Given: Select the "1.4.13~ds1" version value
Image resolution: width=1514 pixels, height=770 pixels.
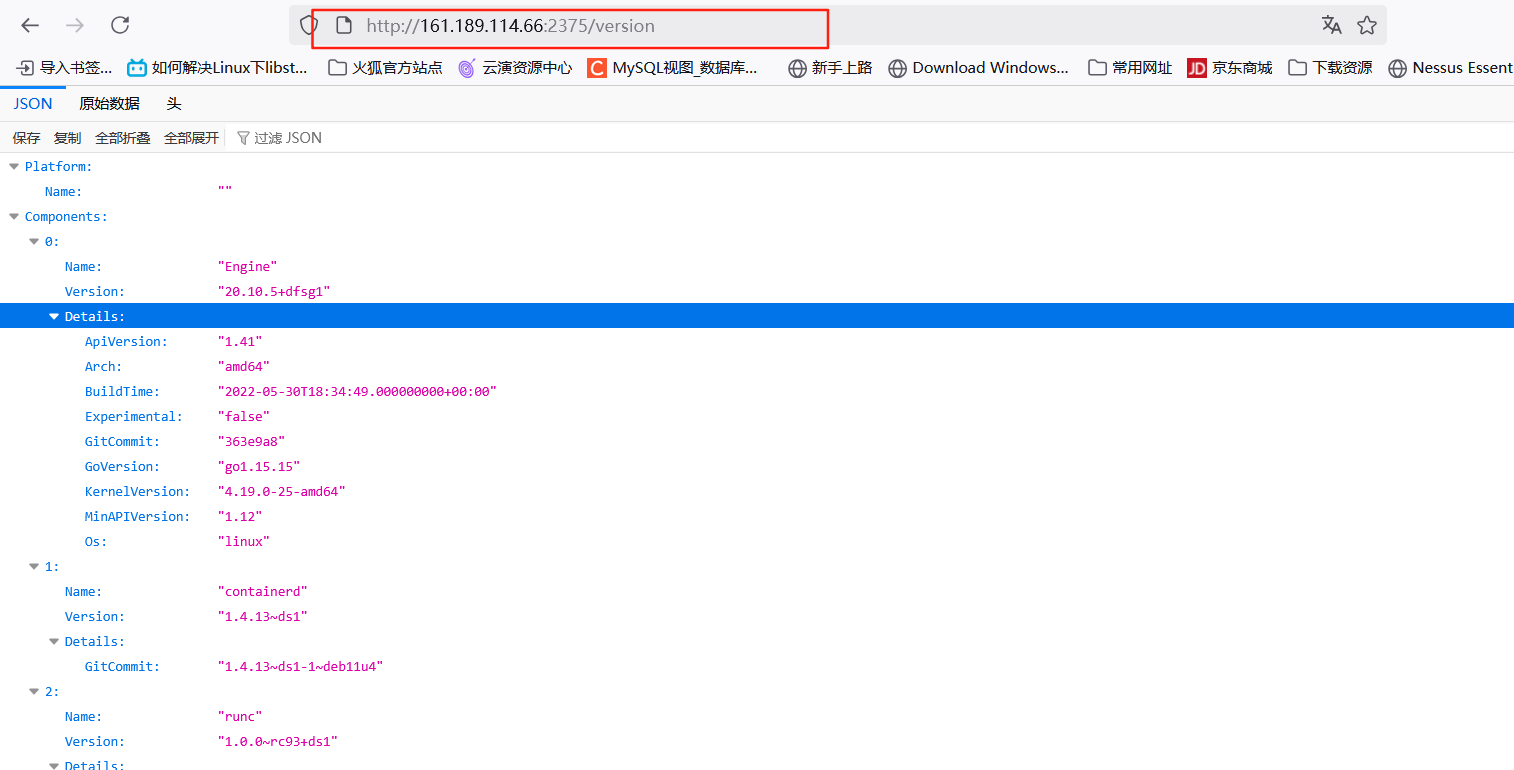Looking at the screenshot, I should pos(263,616).
